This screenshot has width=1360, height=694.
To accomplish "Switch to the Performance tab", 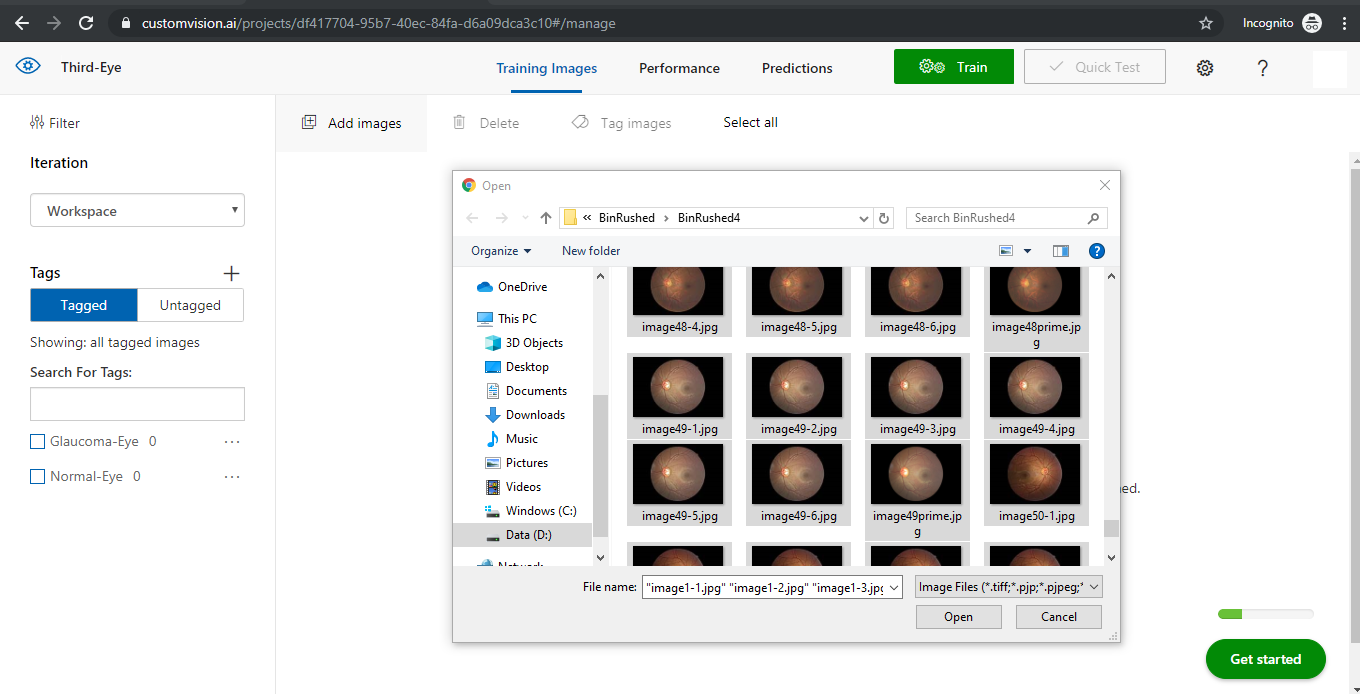I will click(679, 68).
